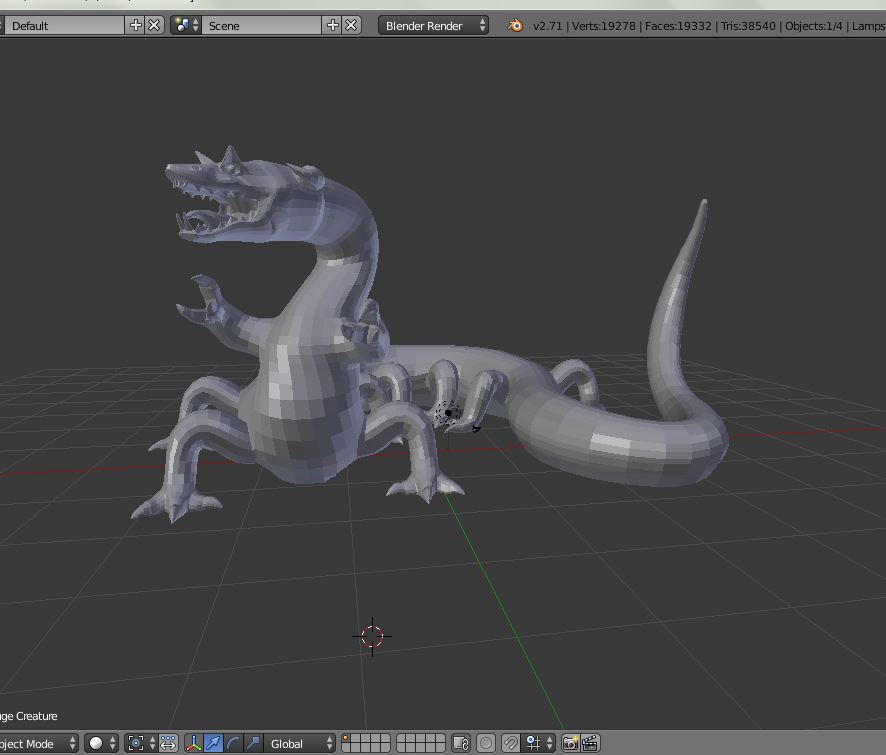This screenshot has height=755, width=886.
Task: Delete the current Scene with X button
Action: [352, 25]
